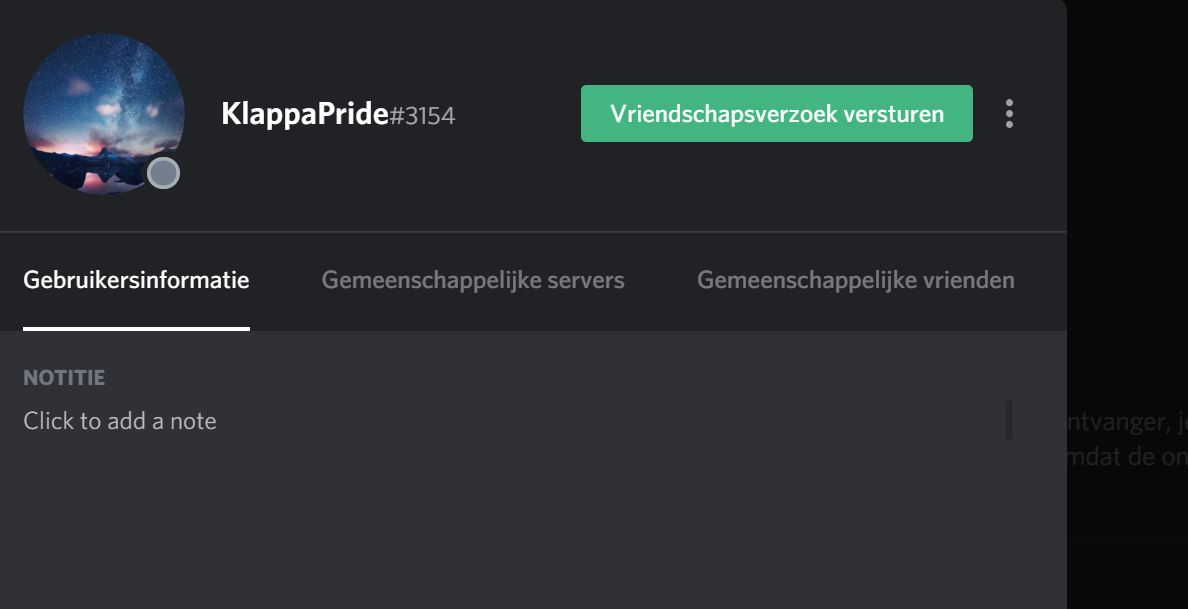Click the KlappaPride username text
This screenshot has height=609, width=1188.
[x=305, y=114]
